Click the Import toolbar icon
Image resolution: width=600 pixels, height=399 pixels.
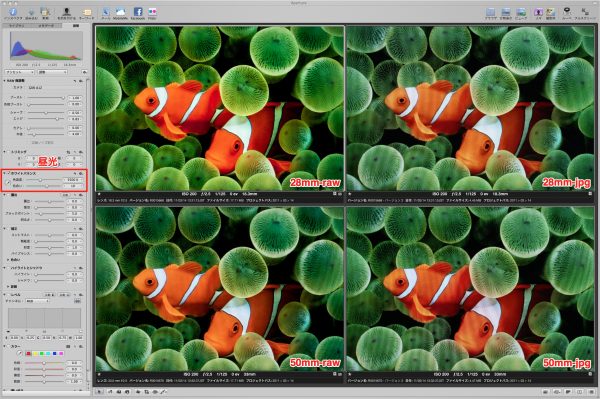[31, 13]
